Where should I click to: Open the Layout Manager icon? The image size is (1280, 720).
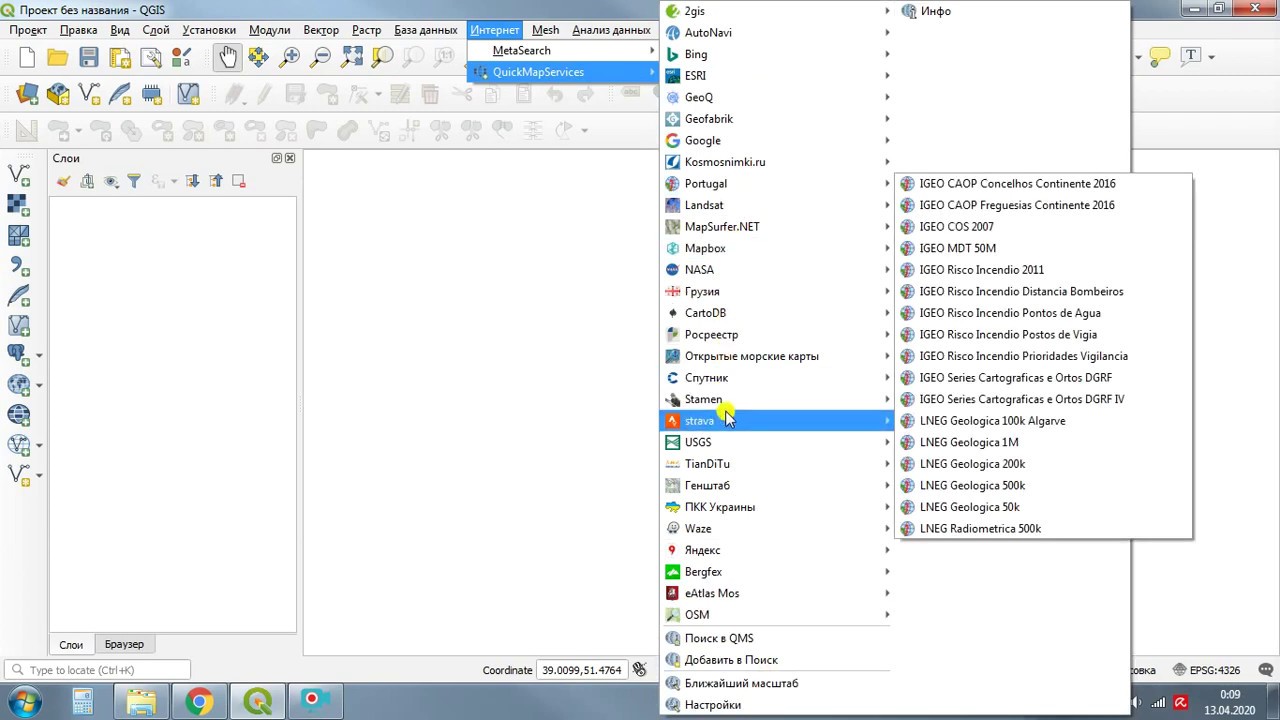coord(151,57)
